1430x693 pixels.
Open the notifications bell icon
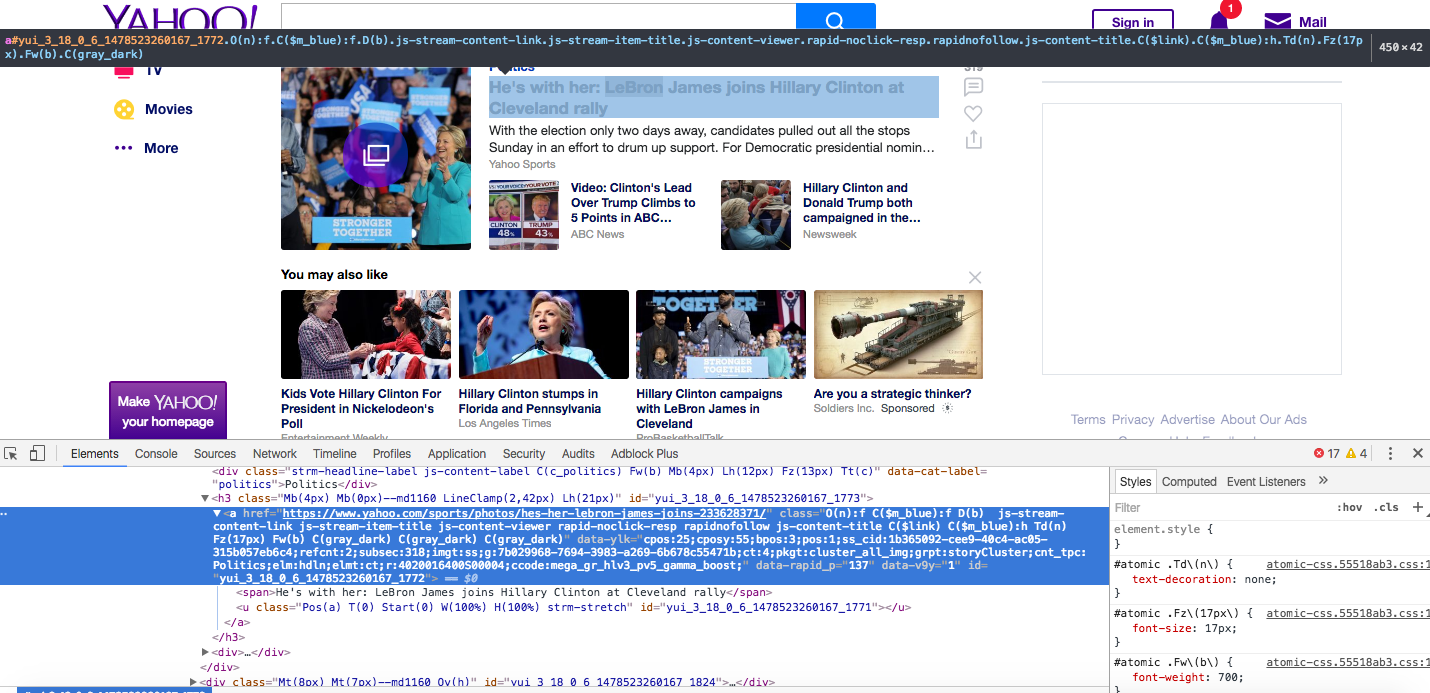click(x=1219, y=22)
